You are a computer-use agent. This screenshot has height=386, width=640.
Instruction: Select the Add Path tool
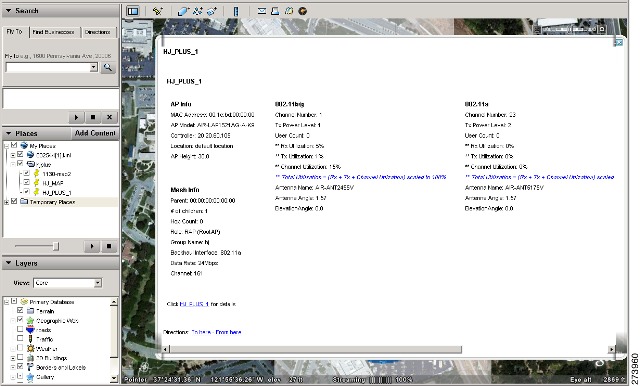(198, 11)
